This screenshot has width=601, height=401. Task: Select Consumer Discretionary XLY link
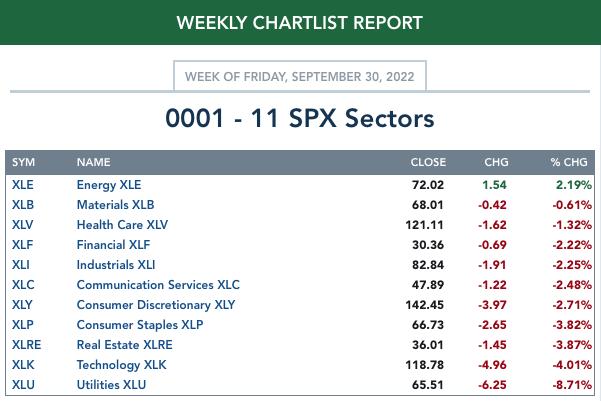tap(156, 304)
